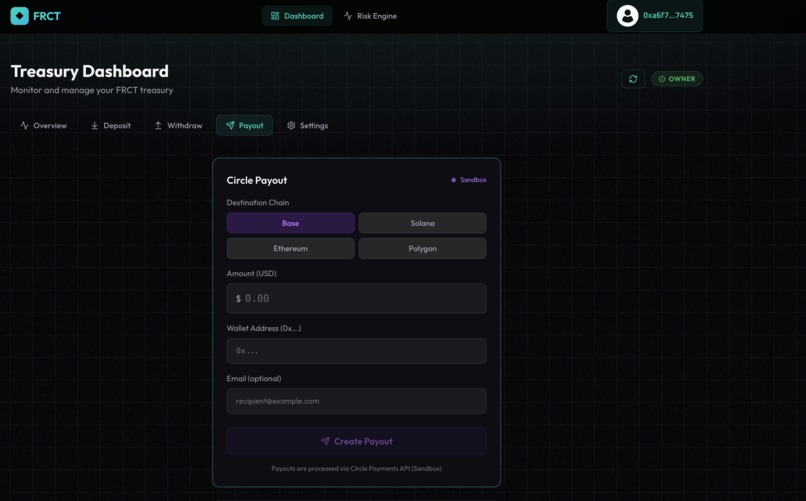806x501 pixels.
Task: Click the Sandbox mode indicator
Action: [469, 180]
